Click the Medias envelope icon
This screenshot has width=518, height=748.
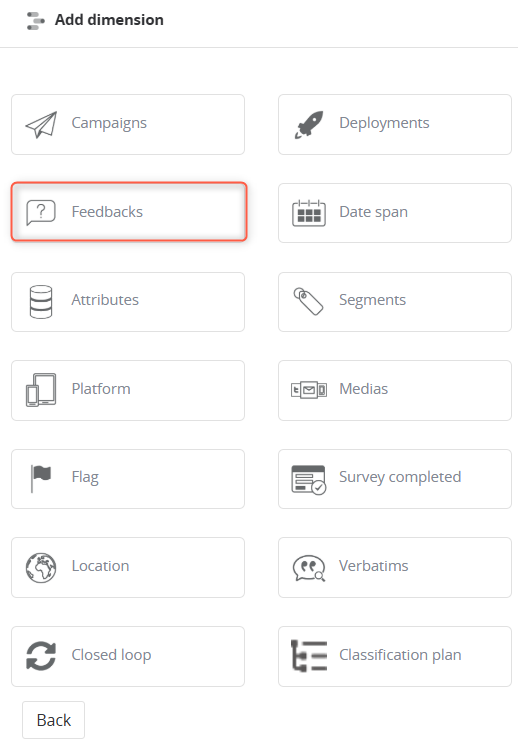tap(309, 390)
